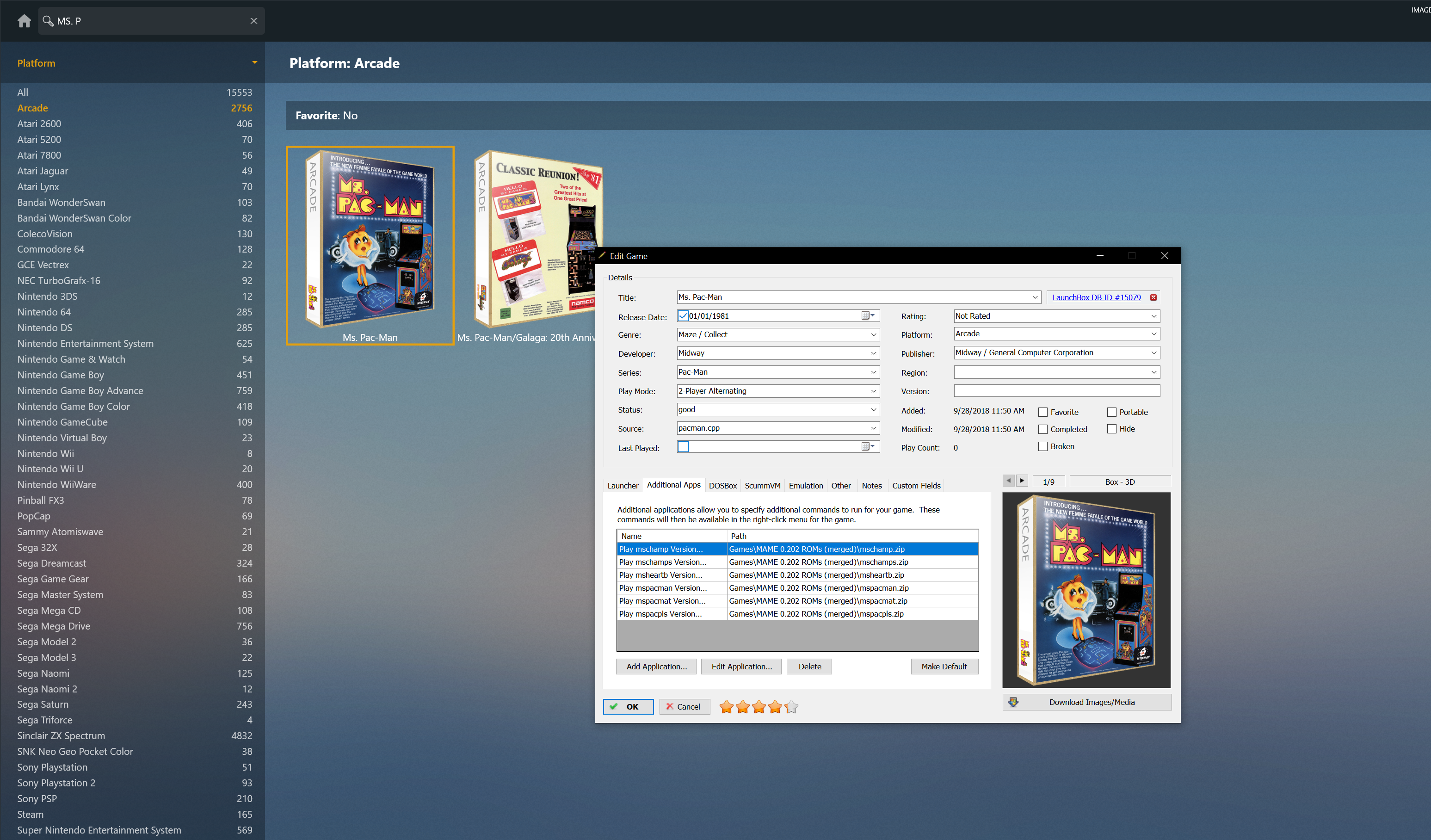Select Sony Playstation platform in sidebar
Image resolution: width=1431 pixels, height=840 pixels.
pyautogui.click(x=135, y=767)
